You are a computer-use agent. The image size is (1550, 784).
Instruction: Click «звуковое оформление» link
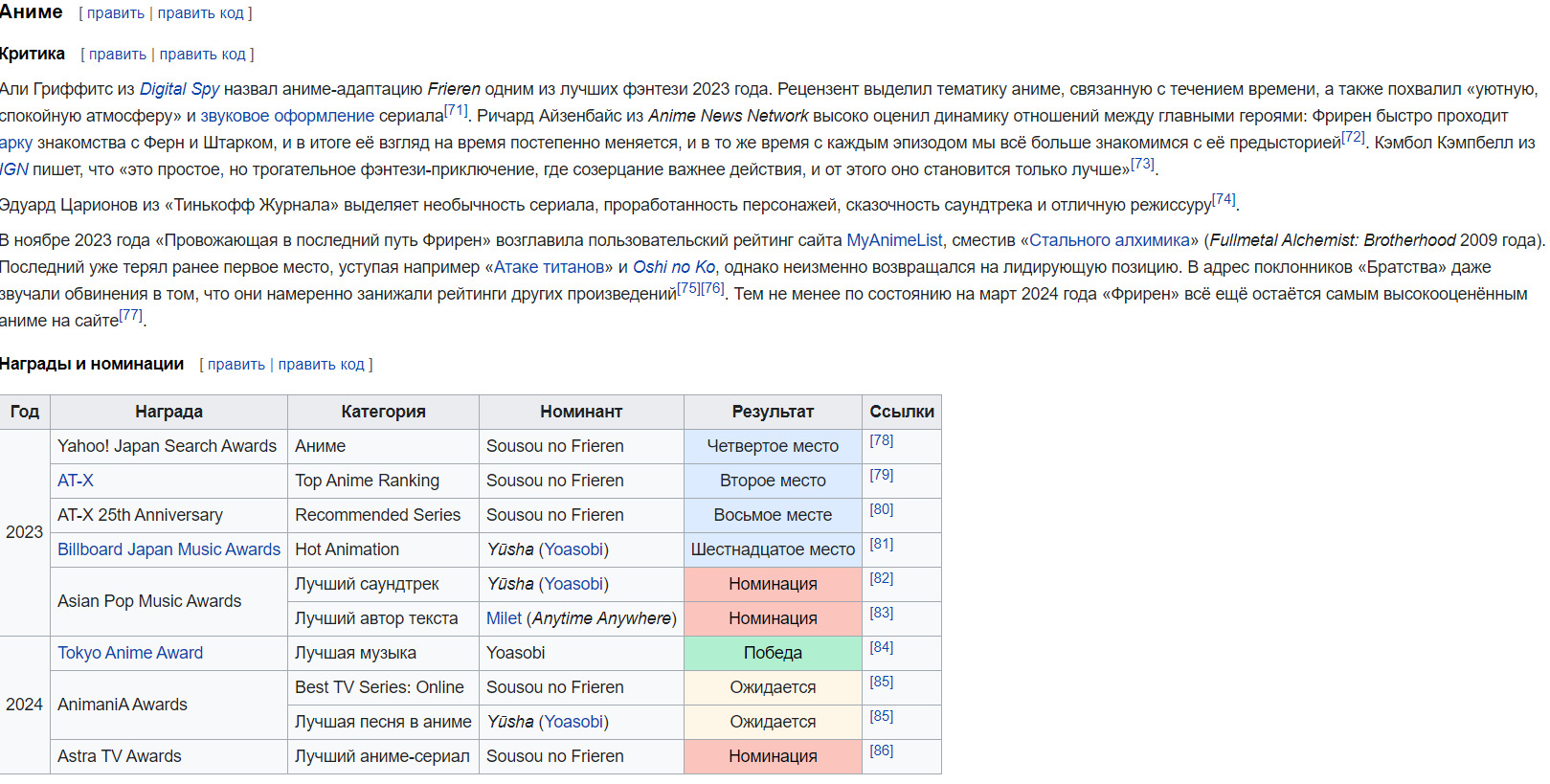coord(287,116)
